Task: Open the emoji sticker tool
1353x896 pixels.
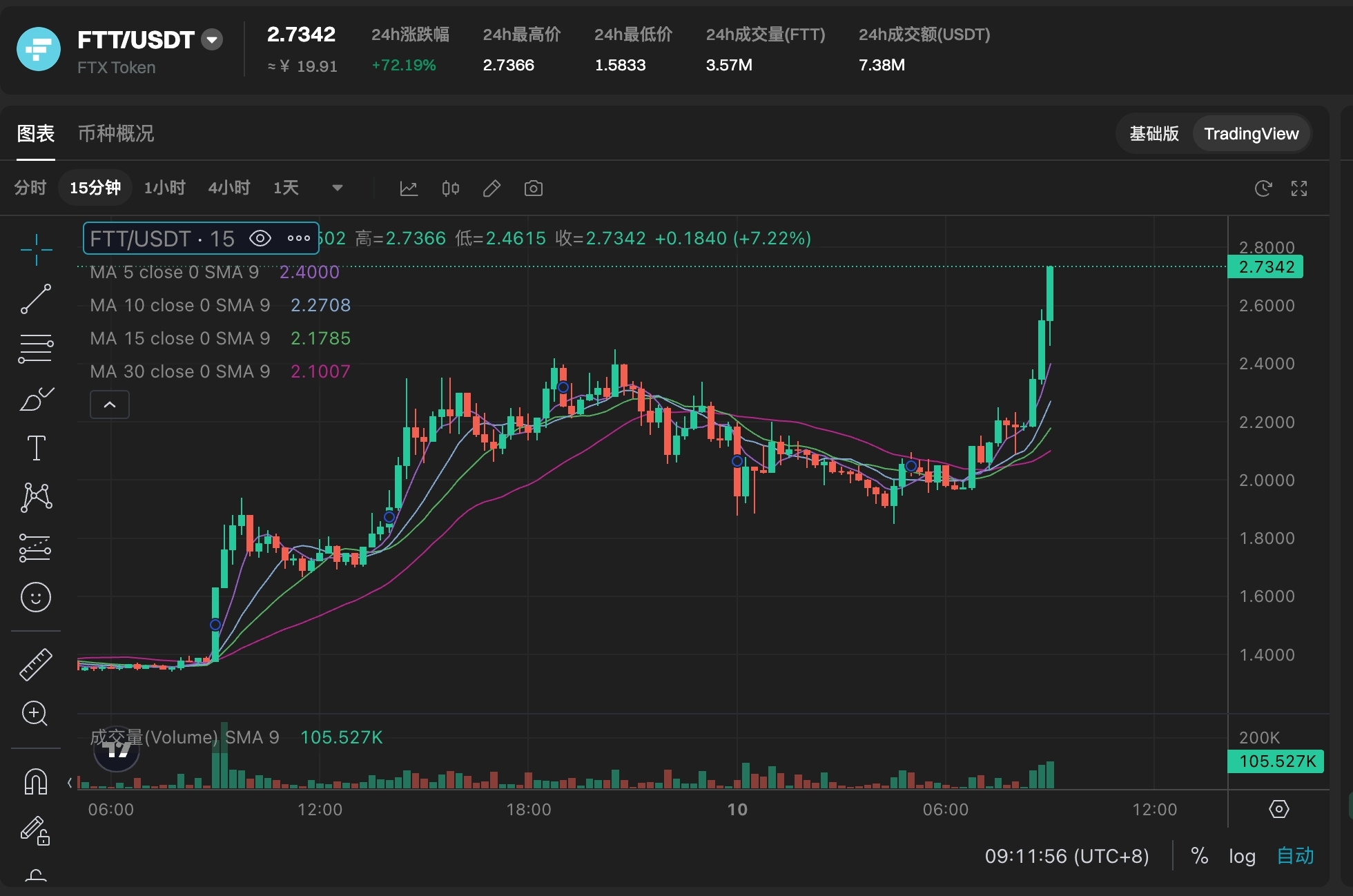Action: (x=36, y=597)
